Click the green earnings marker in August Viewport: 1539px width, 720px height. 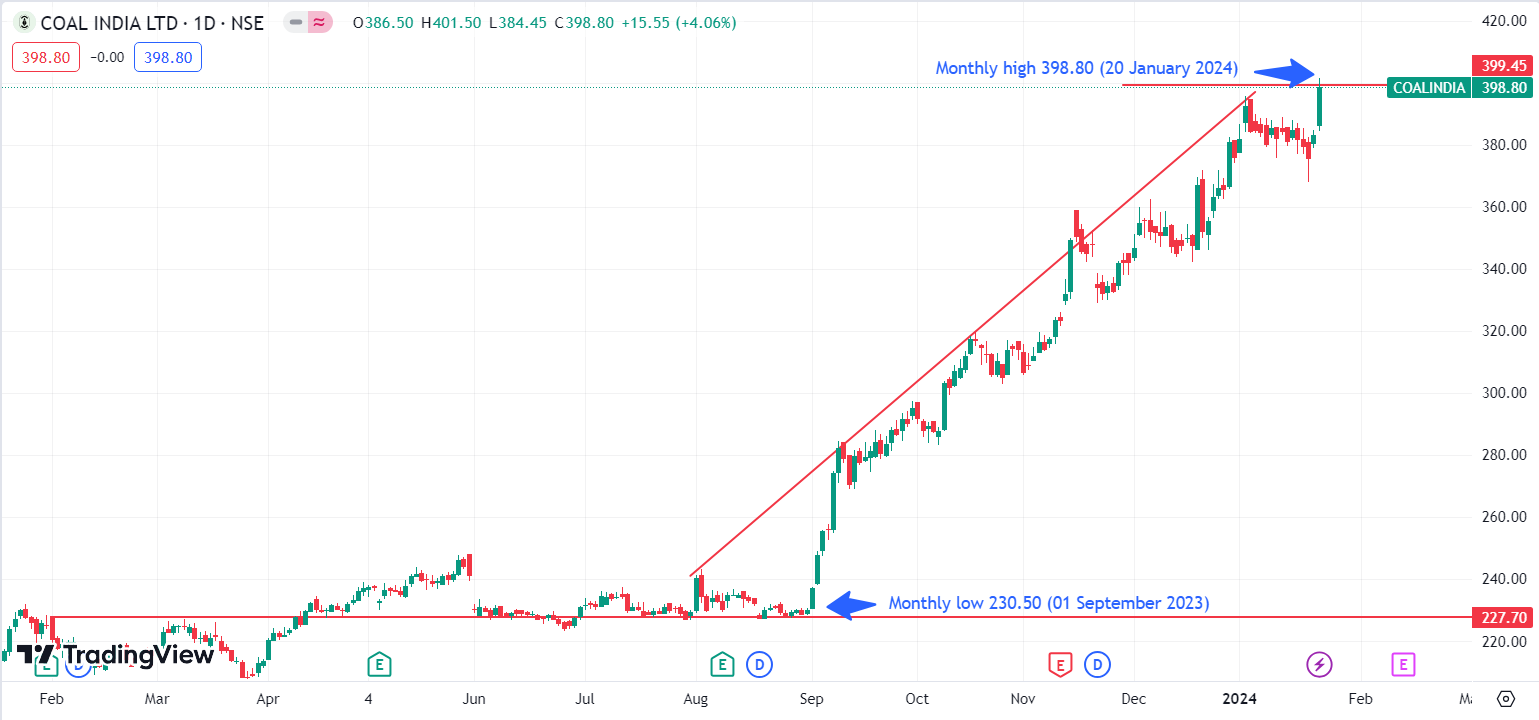(x=721, y=663)
